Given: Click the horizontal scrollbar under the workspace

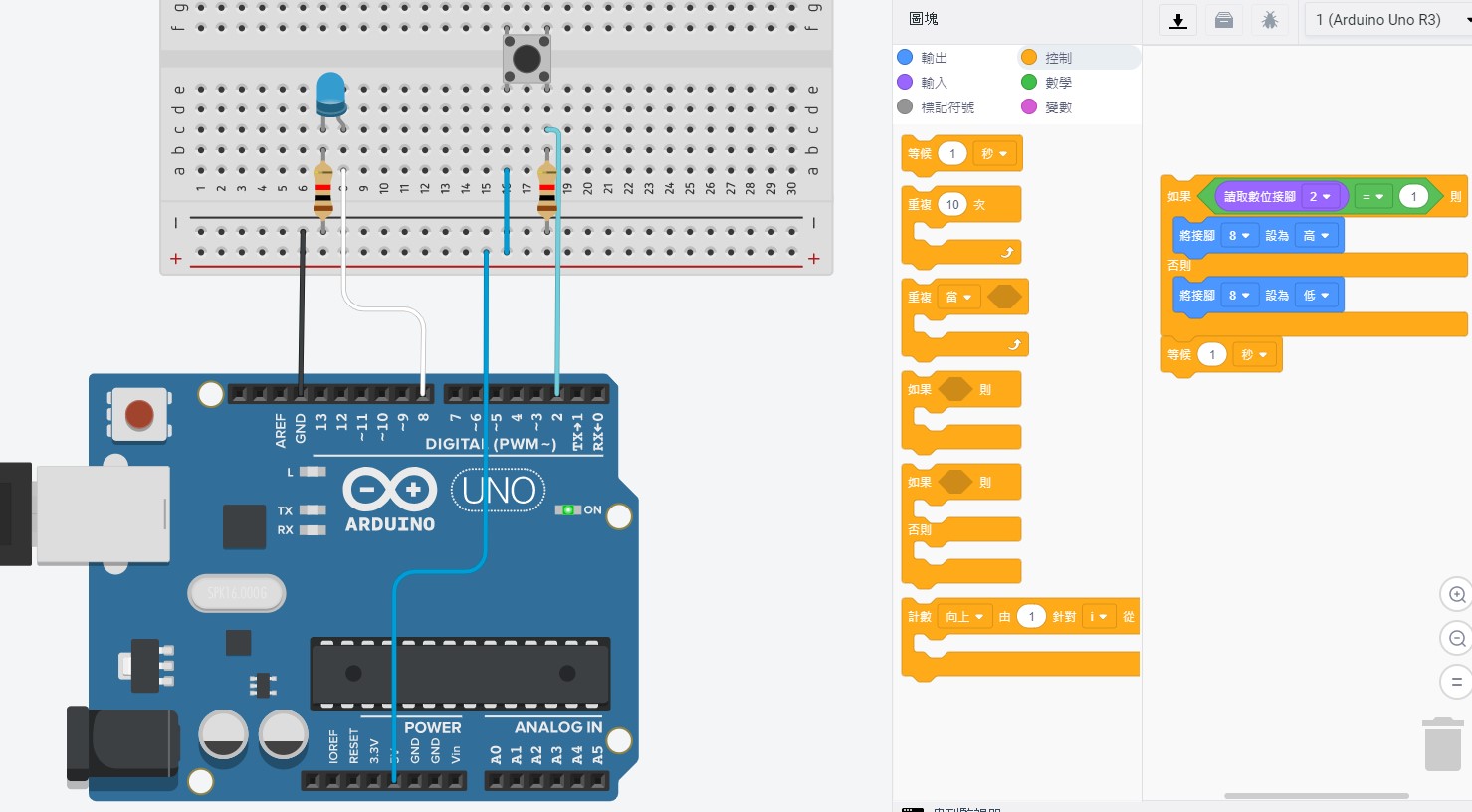Looking at the screenshot, I should tap(1316, 796).
